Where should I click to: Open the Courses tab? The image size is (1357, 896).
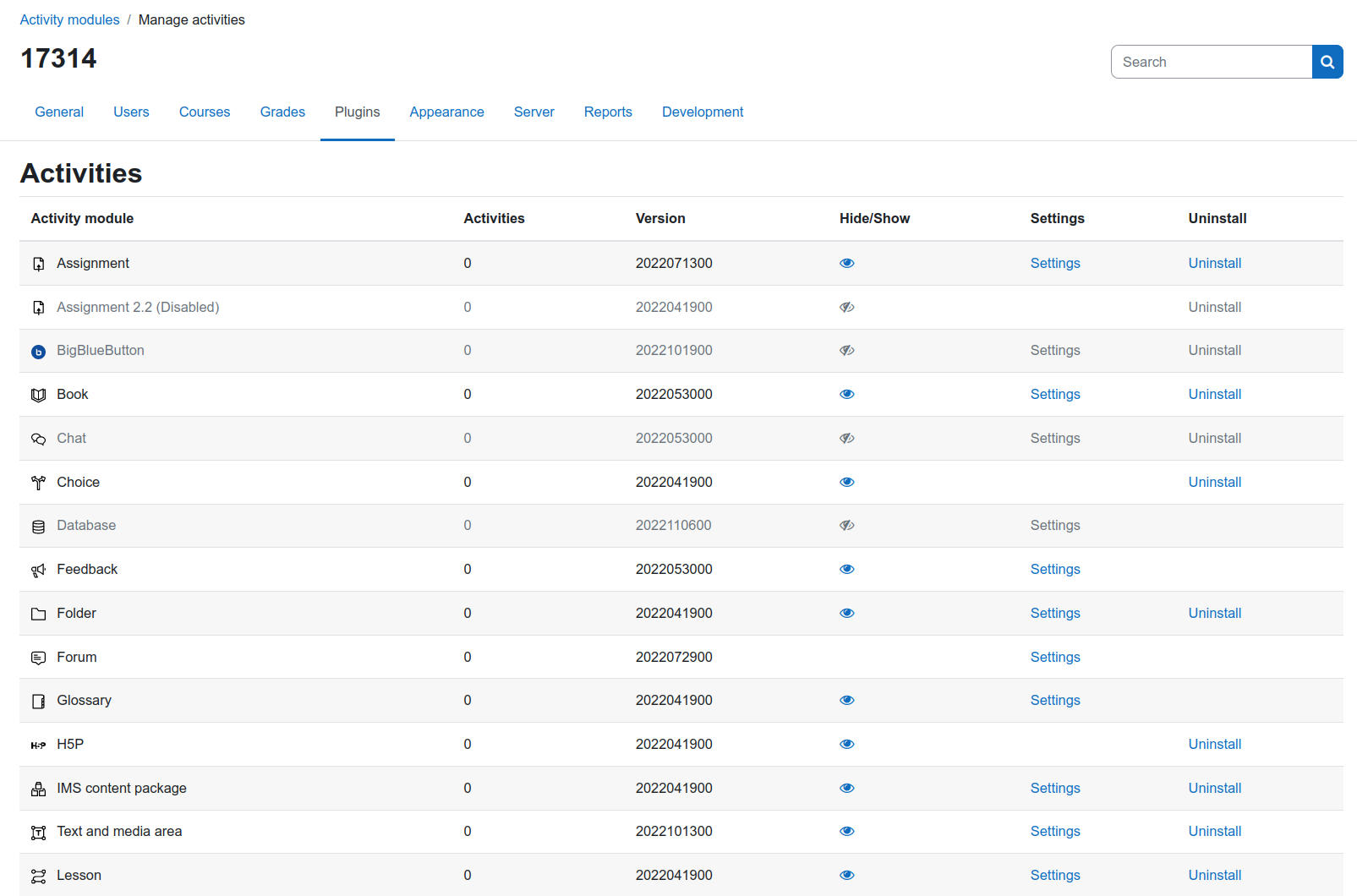pyautogui.click(x=205, y=112)
